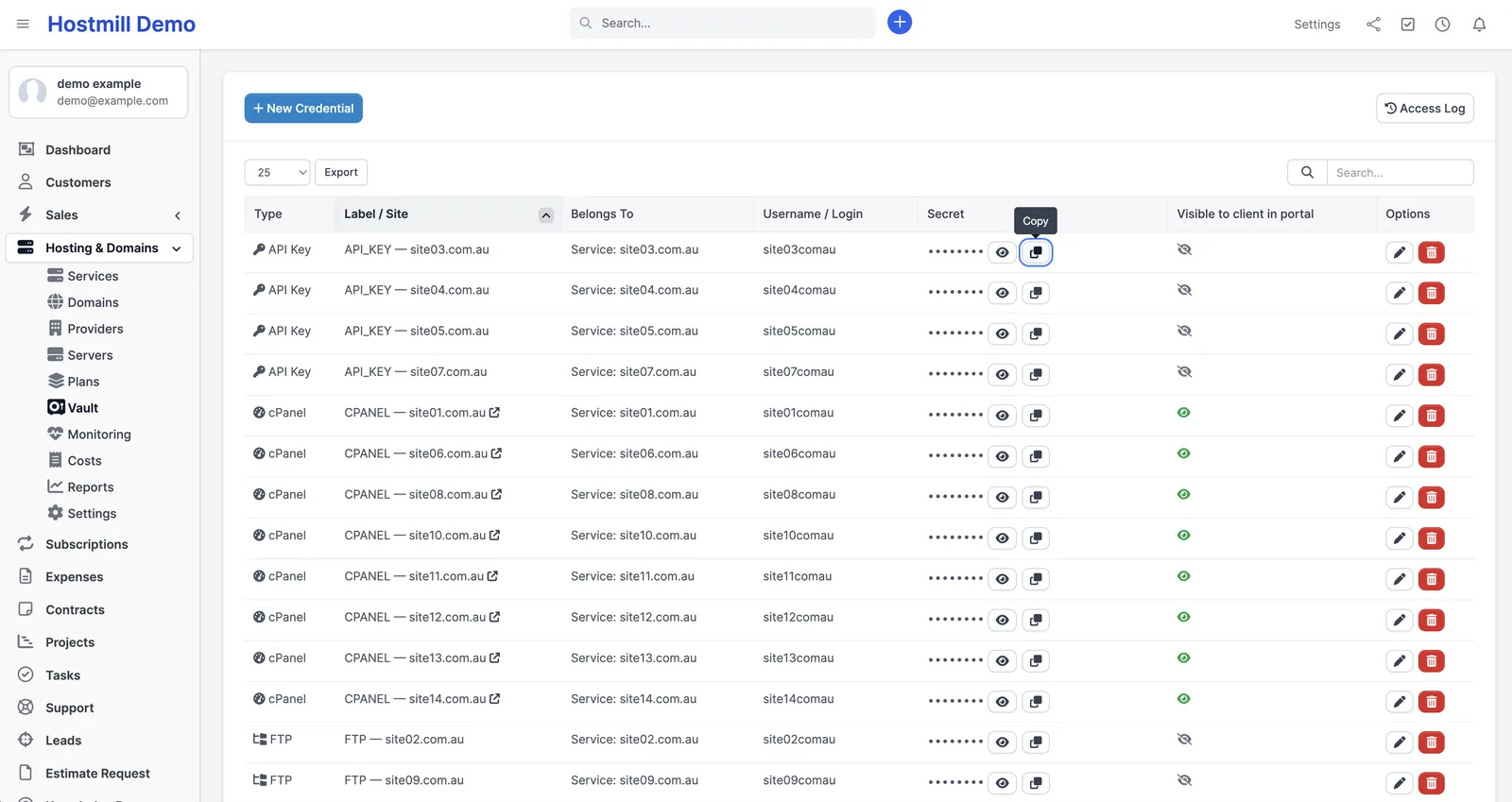
Task: Delete the API_KEY site03.com.au credential
Action: 1432,252
